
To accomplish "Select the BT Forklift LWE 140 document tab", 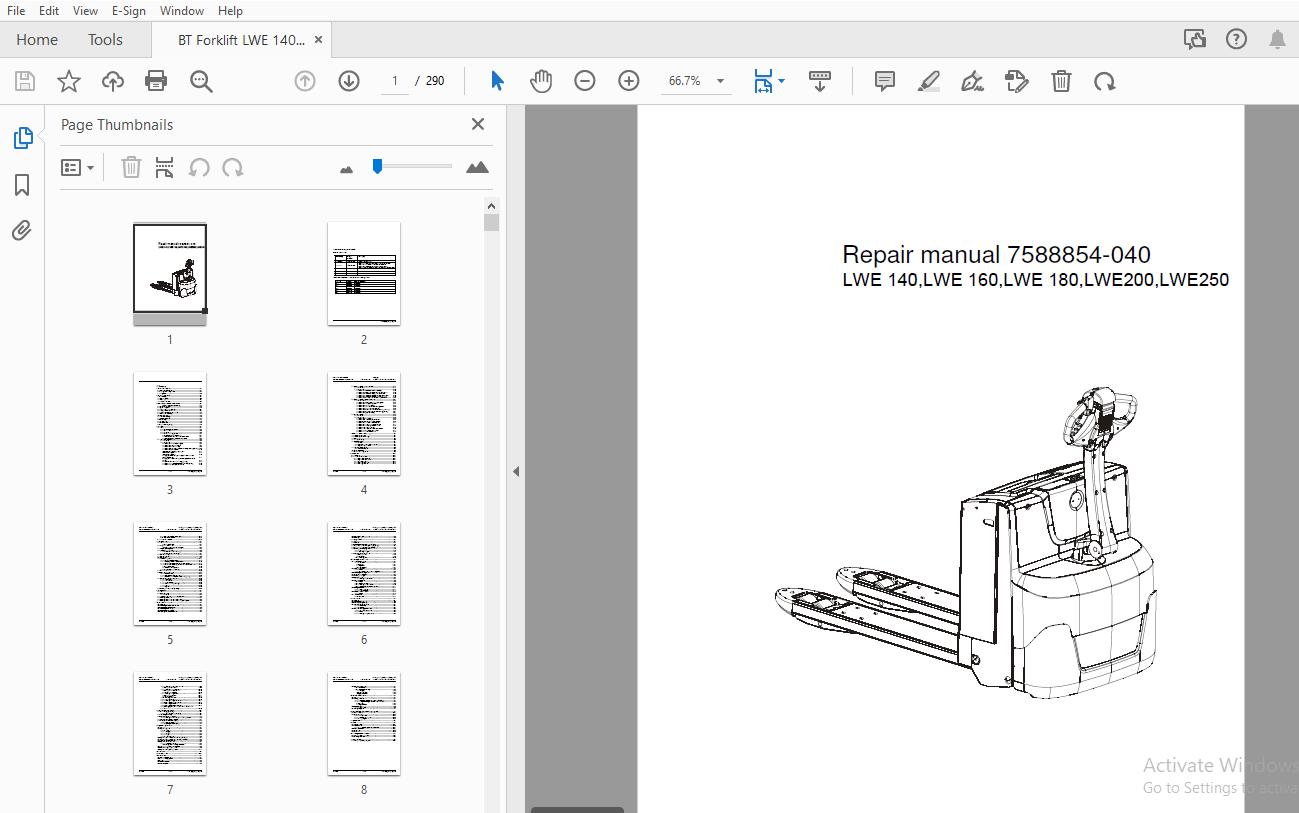I will [x=241, y=40].
